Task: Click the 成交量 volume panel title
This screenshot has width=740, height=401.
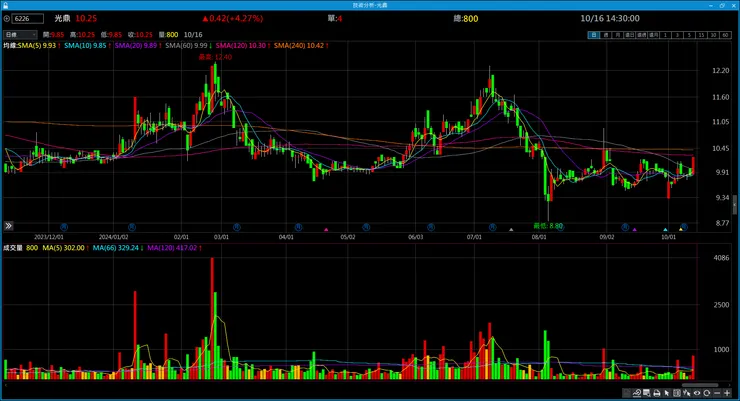Action: tap(13, 248)
